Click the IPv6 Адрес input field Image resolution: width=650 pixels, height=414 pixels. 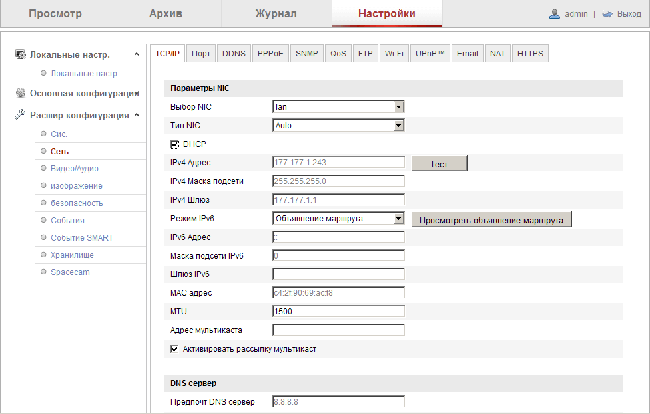click(338, 237)
